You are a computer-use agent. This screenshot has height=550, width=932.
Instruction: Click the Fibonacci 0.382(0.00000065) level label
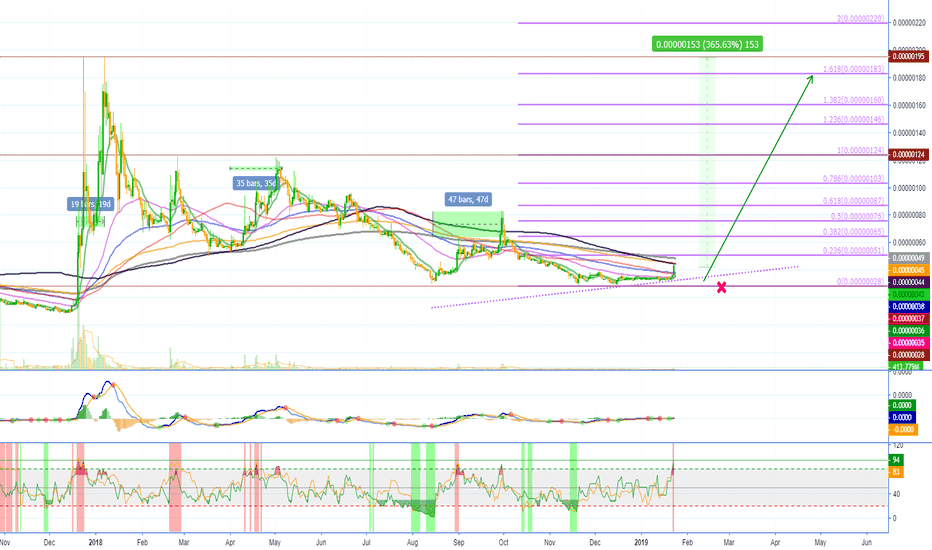[854, 232]
